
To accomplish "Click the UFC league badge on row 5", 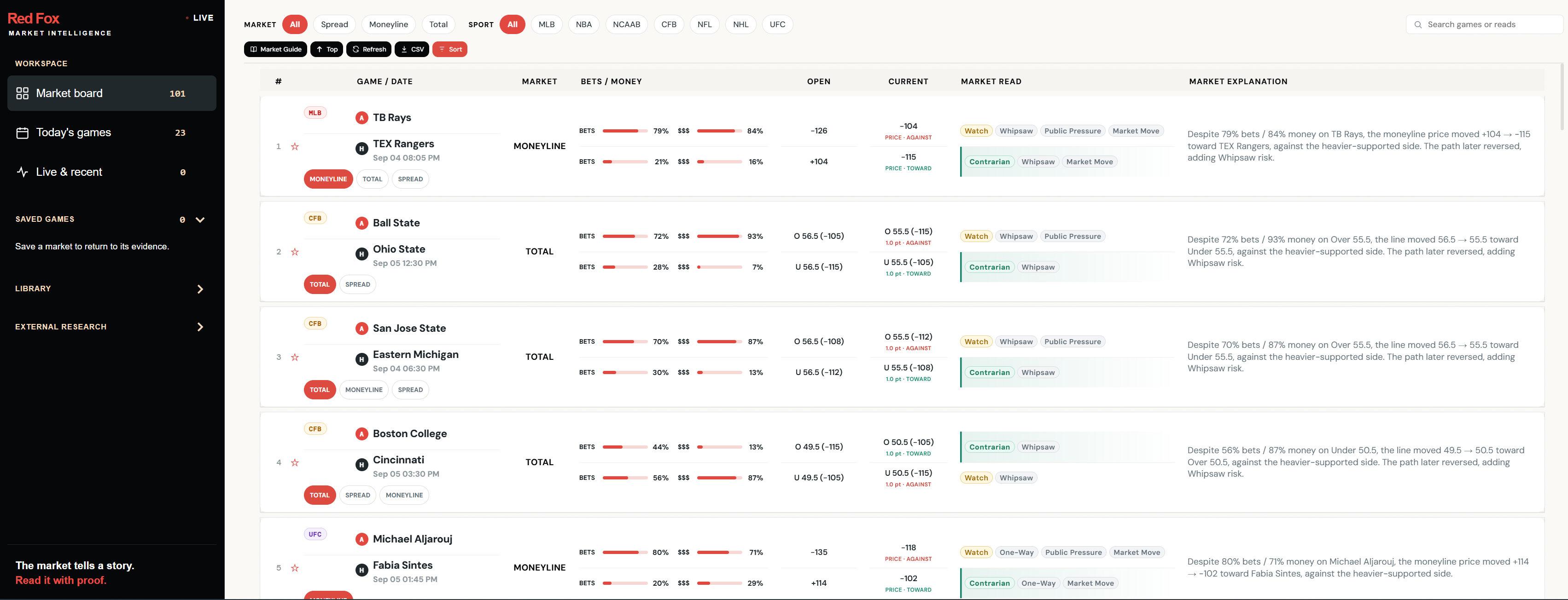I will click(315, 534).
